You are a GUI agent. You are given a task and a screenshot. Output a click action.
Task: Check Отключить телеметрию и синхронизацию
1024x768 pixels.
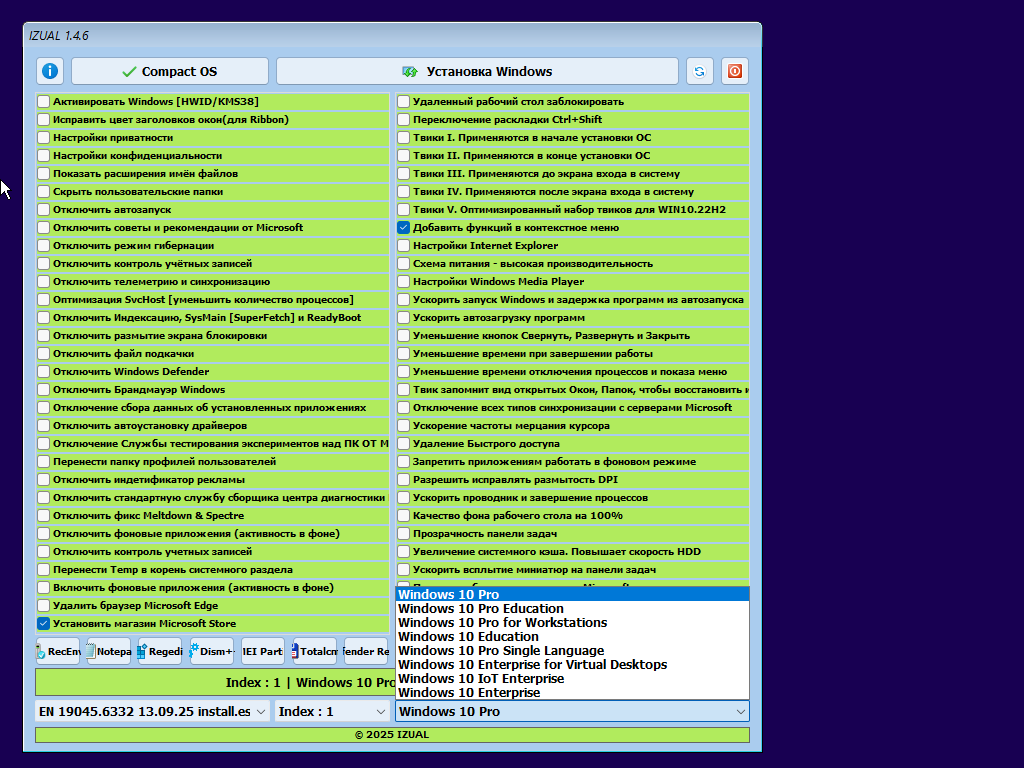[44, 281]
